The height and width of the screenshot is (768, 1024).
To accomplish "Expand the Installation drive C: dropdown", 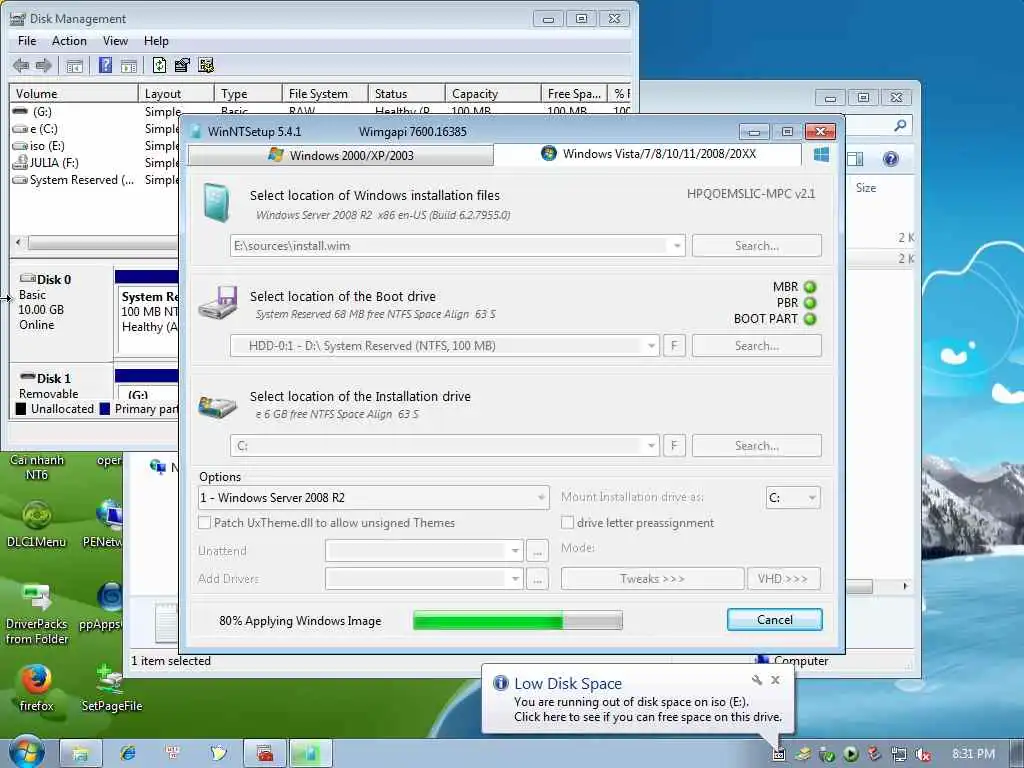I will pyautogui.click(x=651, y=446).
